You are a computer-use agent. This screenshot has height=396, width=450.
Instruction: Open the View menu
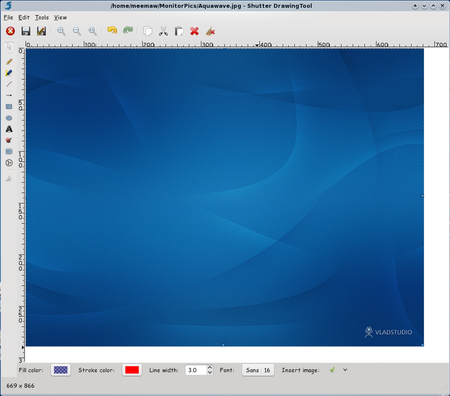tap(60, 17)
